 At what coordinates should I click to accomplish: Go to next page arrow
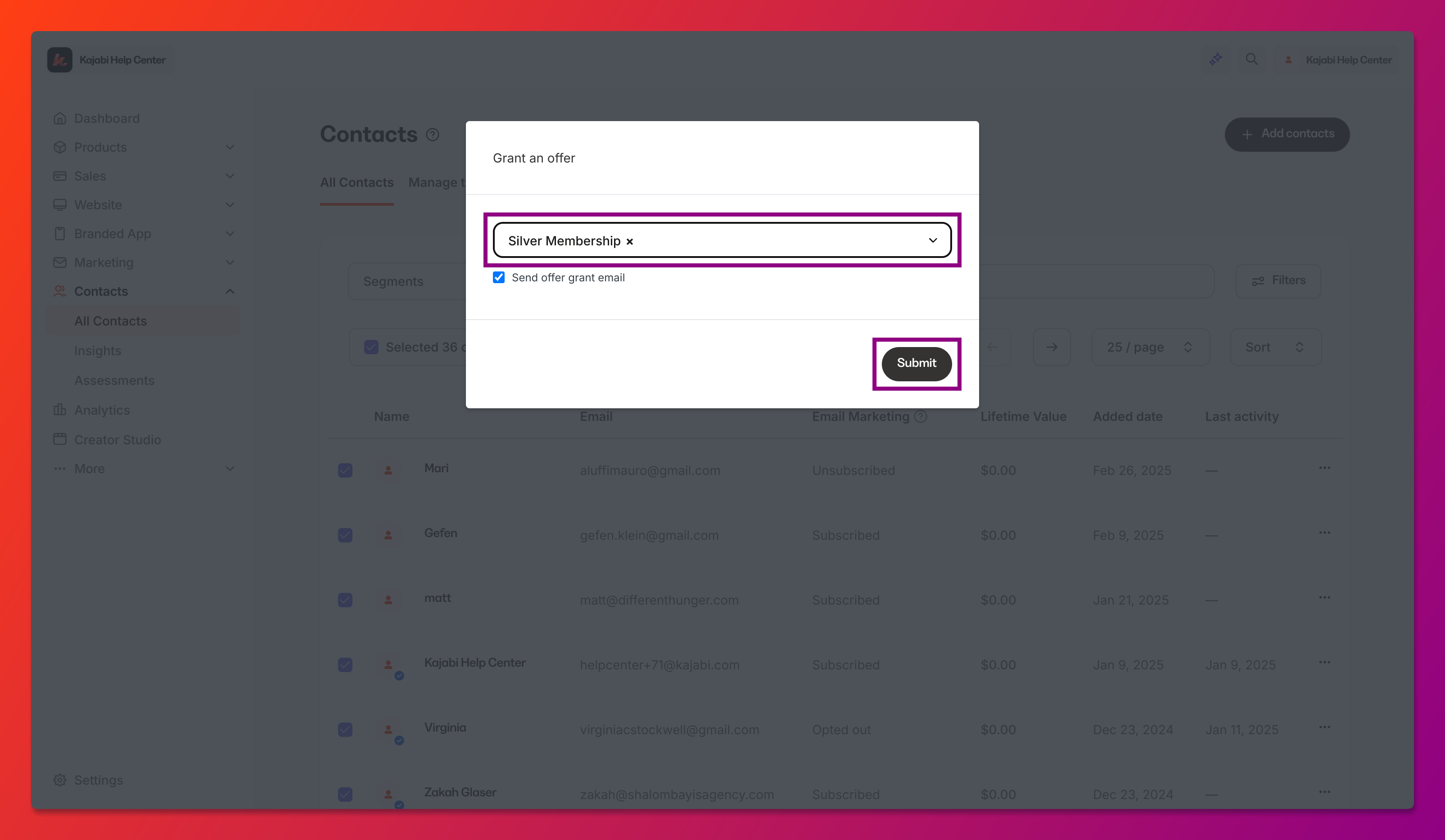pyautogui.click(x=1052, y=347)
